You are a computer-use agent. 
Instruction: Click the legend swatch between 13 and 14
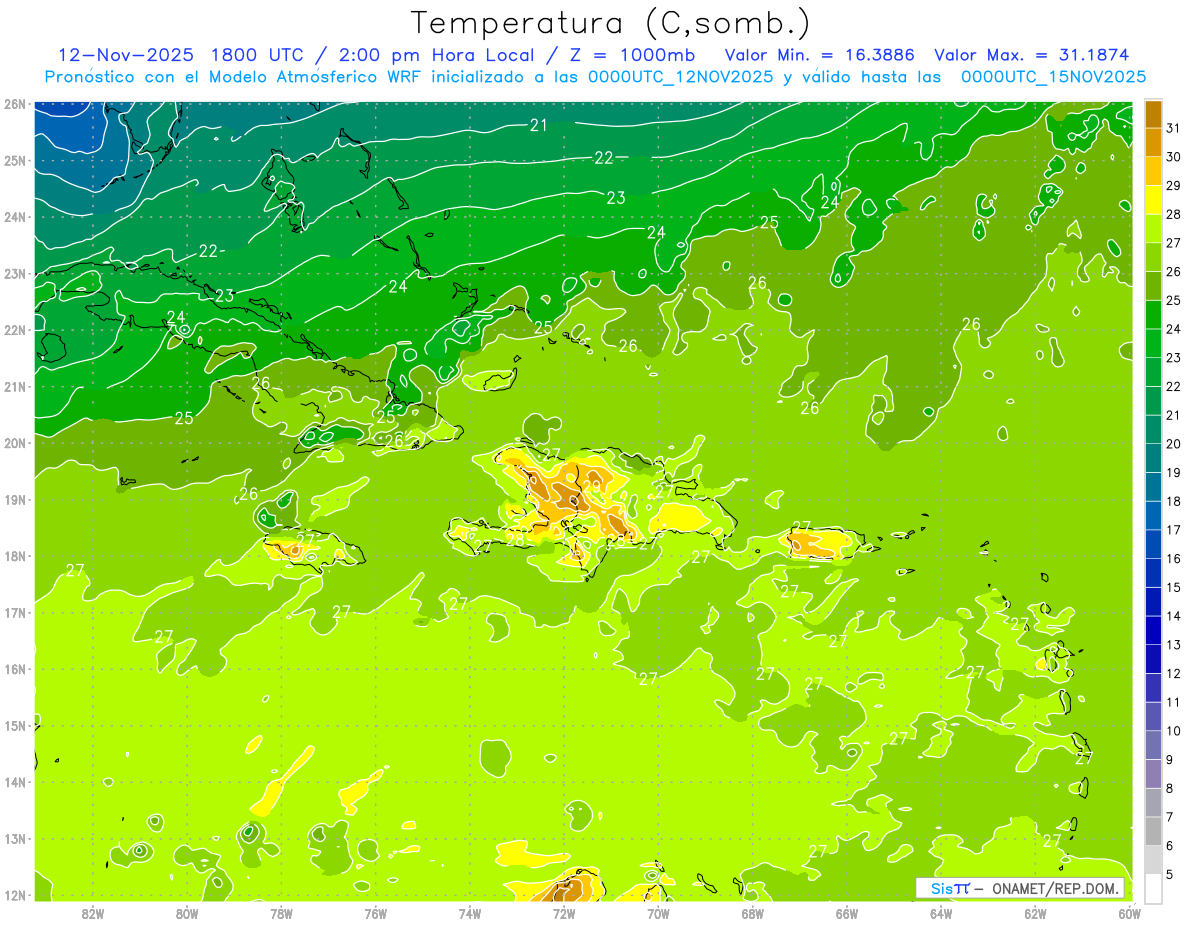(x=1153, y=630)
